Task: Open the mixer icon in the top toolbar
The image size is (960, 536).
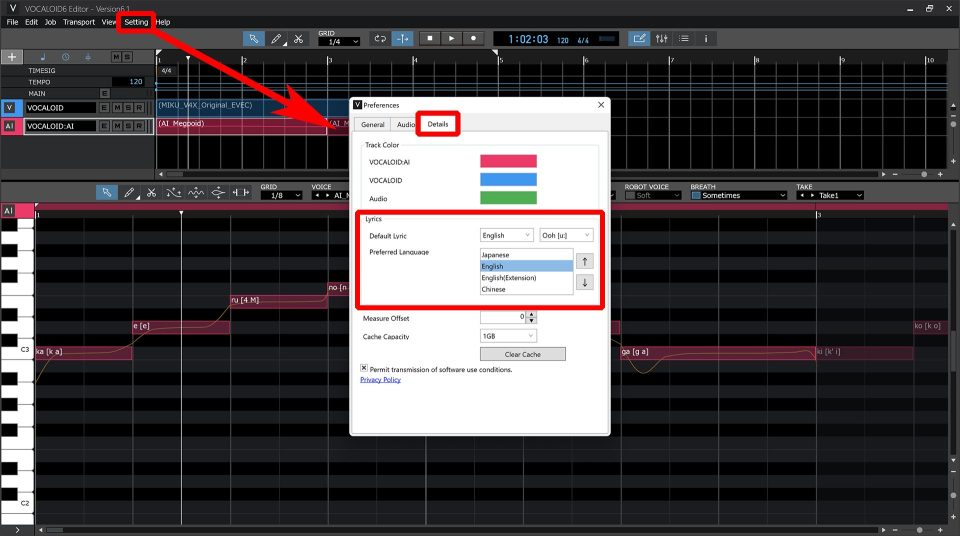Action: click(662, 39)
